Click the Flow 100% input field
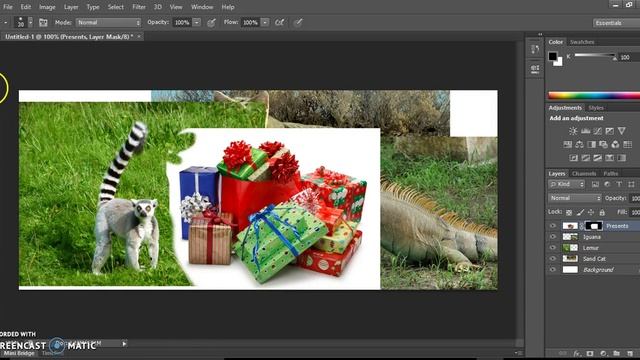This screenshot has width=640, height=360. (250, 22)
